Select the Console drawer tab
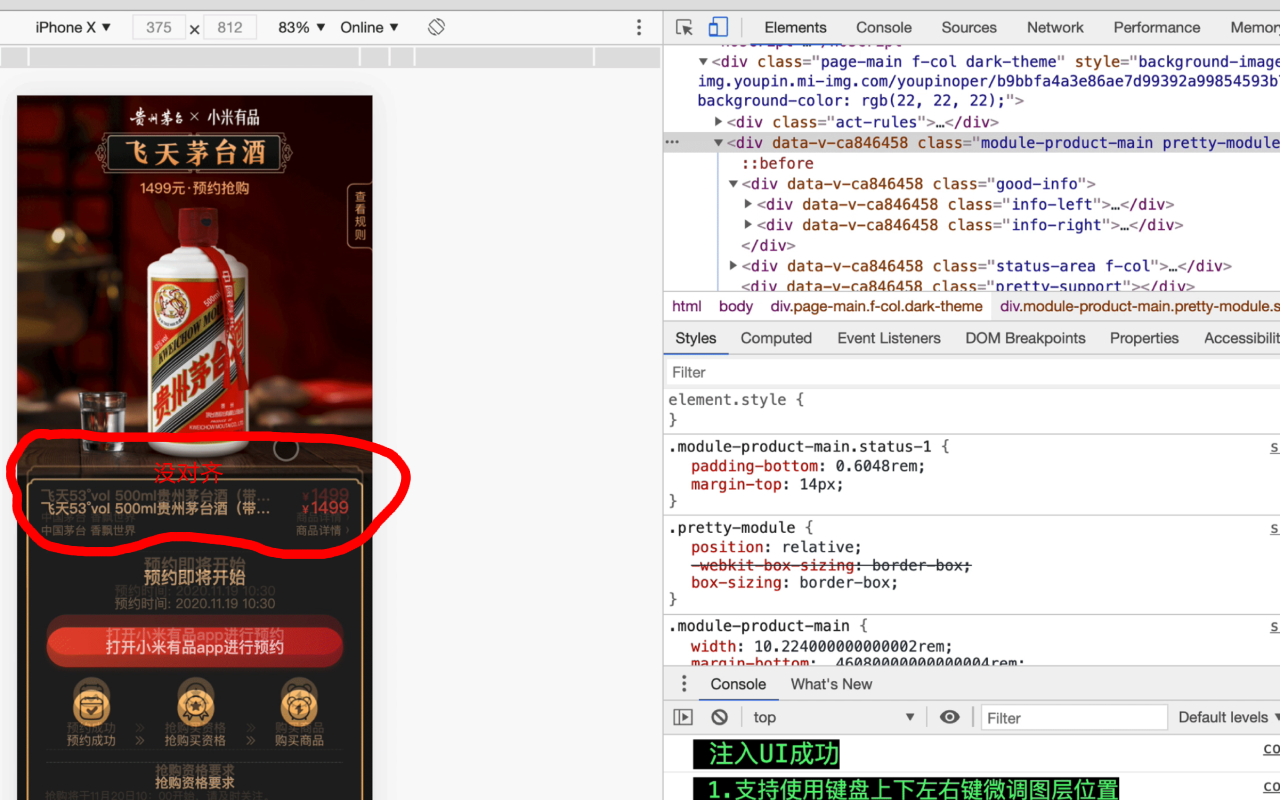 (738, 684)
